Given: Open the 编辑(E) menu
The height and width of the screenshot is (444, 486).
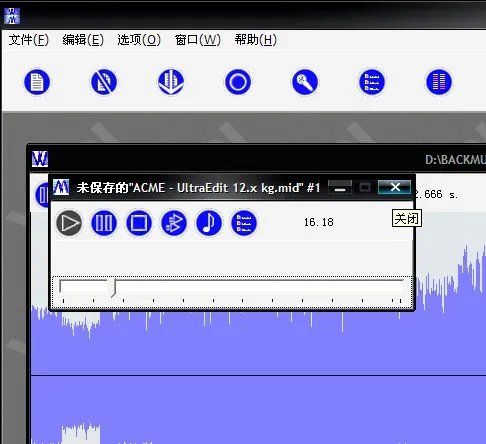Looking at the screenshot, I should coord(83,40).
